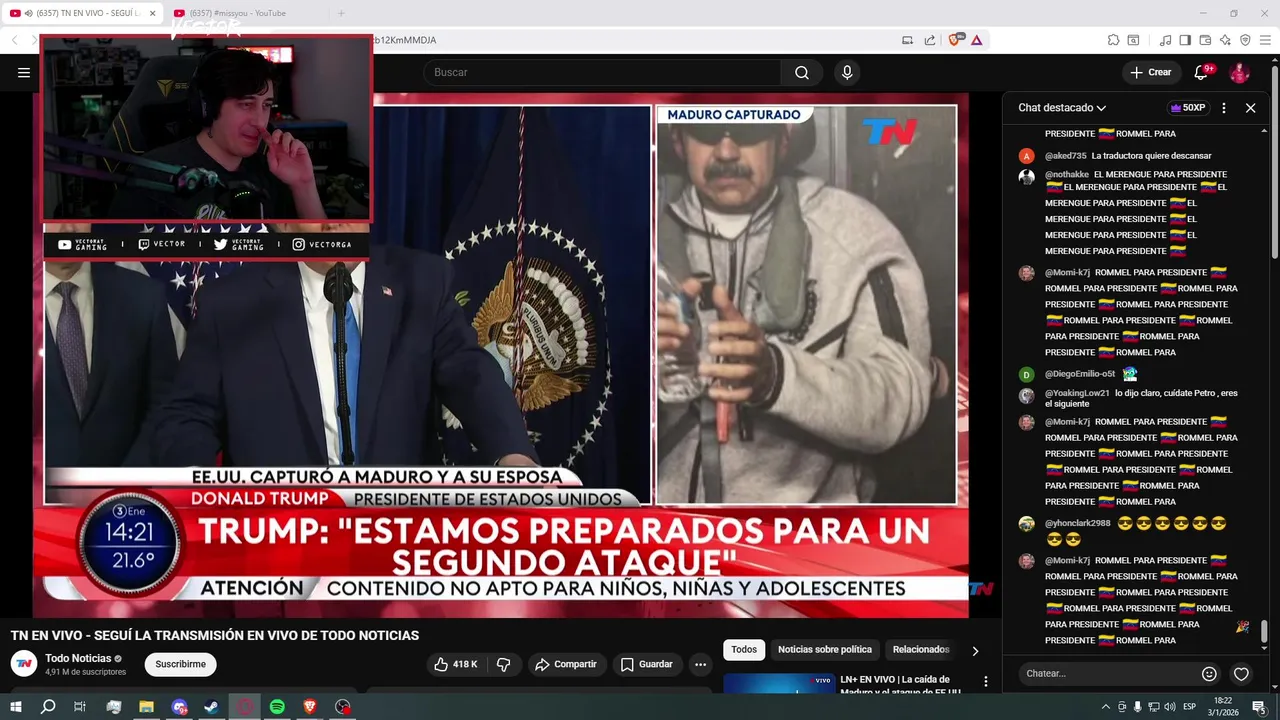Open File Explorer from taskbar
The image size is (1280, 720).
(146, 707)
